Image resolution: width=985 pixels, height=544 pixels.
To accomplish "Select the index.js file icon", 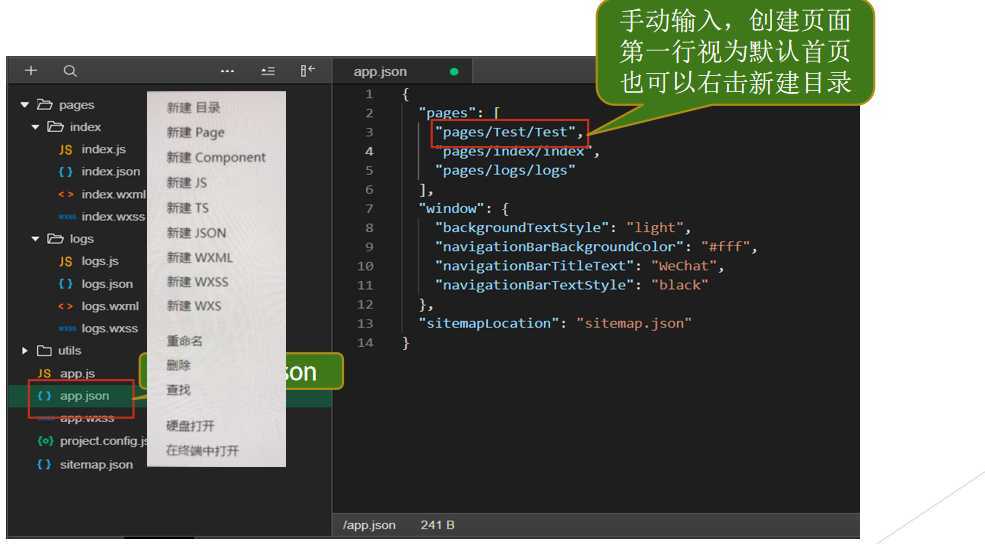I will pos(66,150).
